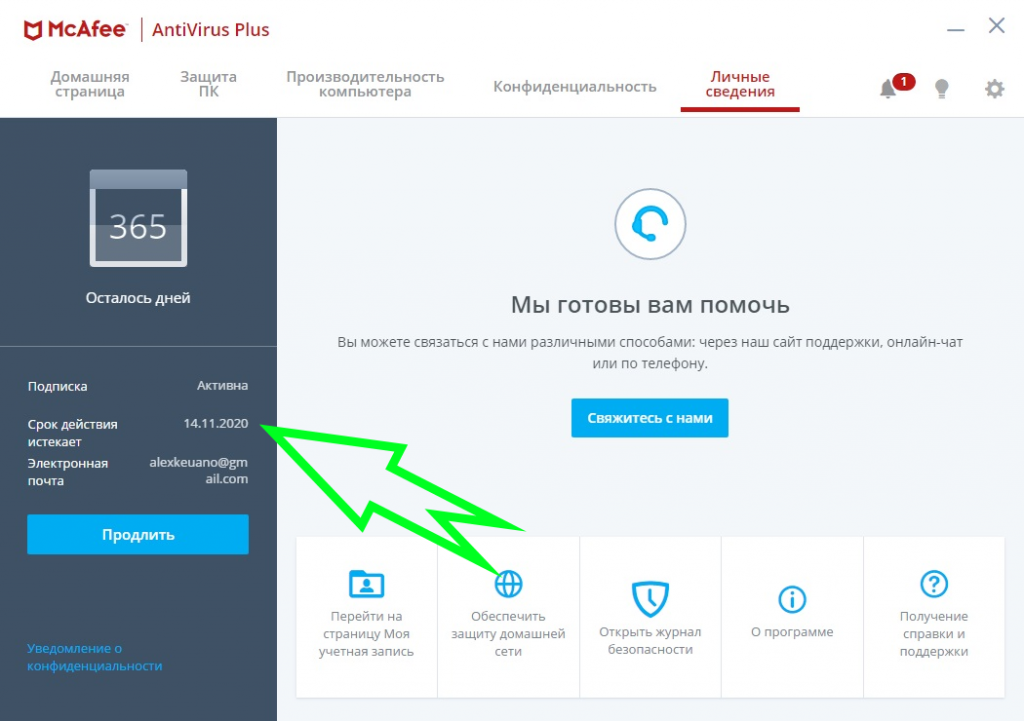Open the notifications bell icon

(888, 88)
